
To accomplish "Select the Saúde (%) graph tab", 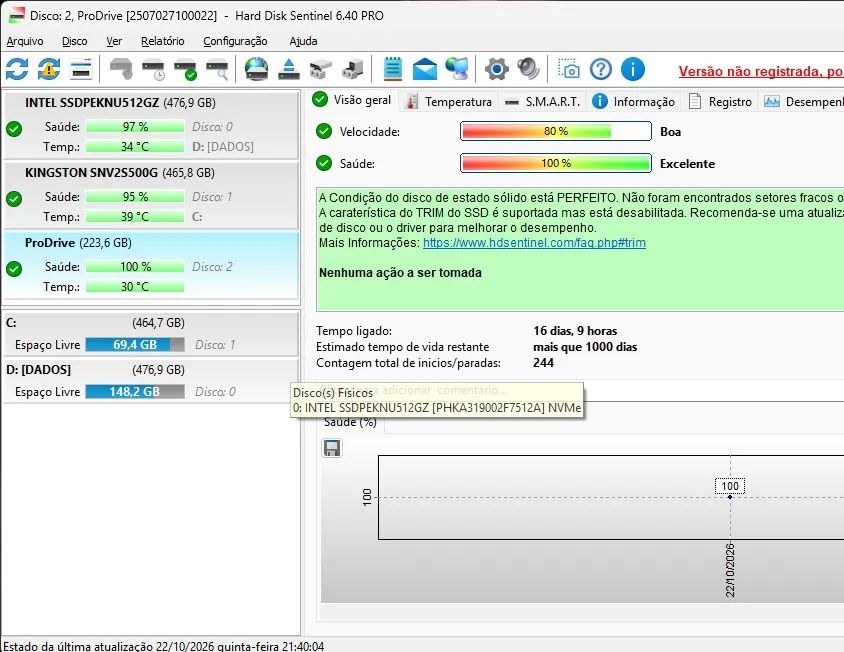I will pyautogui.click(x=350, y=422).
